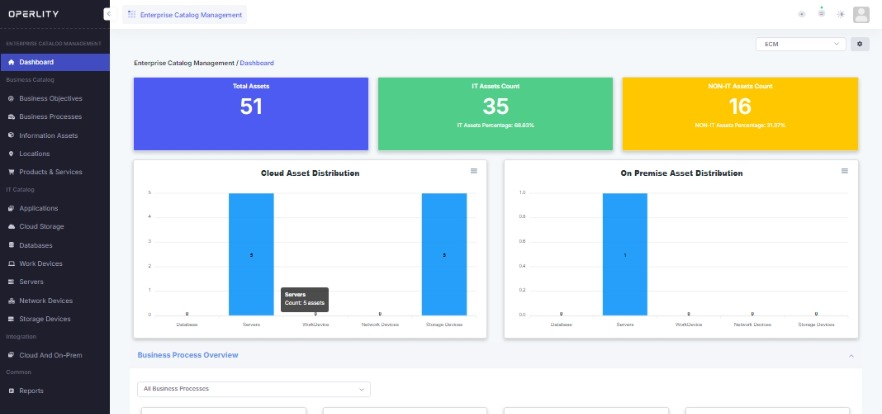Open Cloud Asset Distribution chart menu
Image resolution: width=882 pixels, height=414 pixels.
tap(474, 171)
